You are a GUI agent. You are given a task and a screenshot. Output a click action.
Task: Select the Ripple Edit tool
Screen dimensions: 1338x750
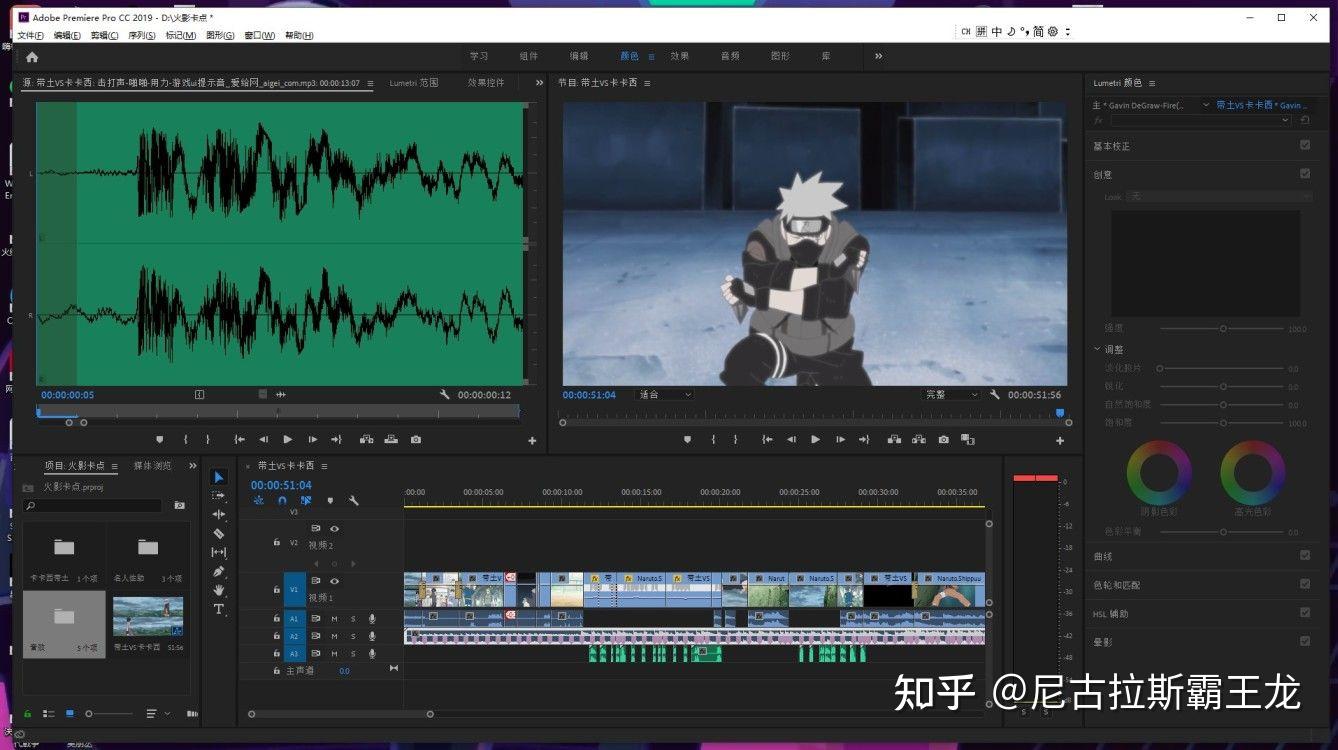click(x=219, y=514)
